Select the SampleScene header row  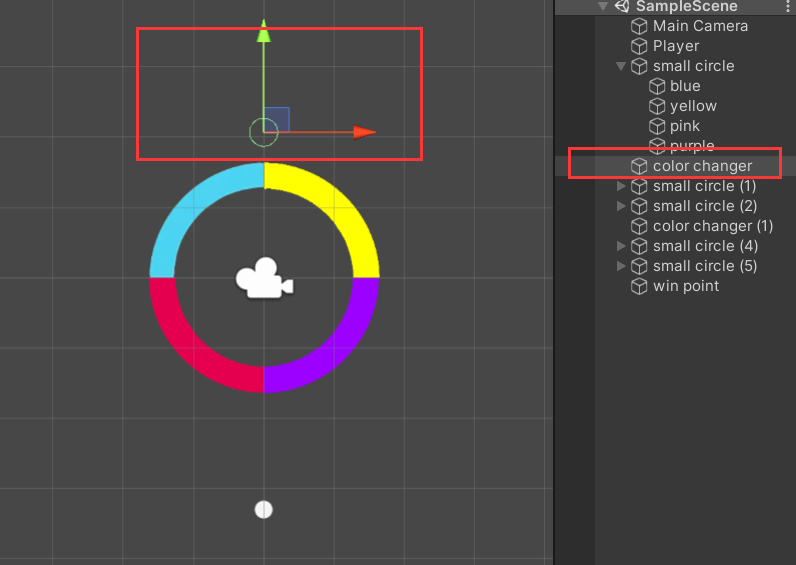(x=675, y=7)
